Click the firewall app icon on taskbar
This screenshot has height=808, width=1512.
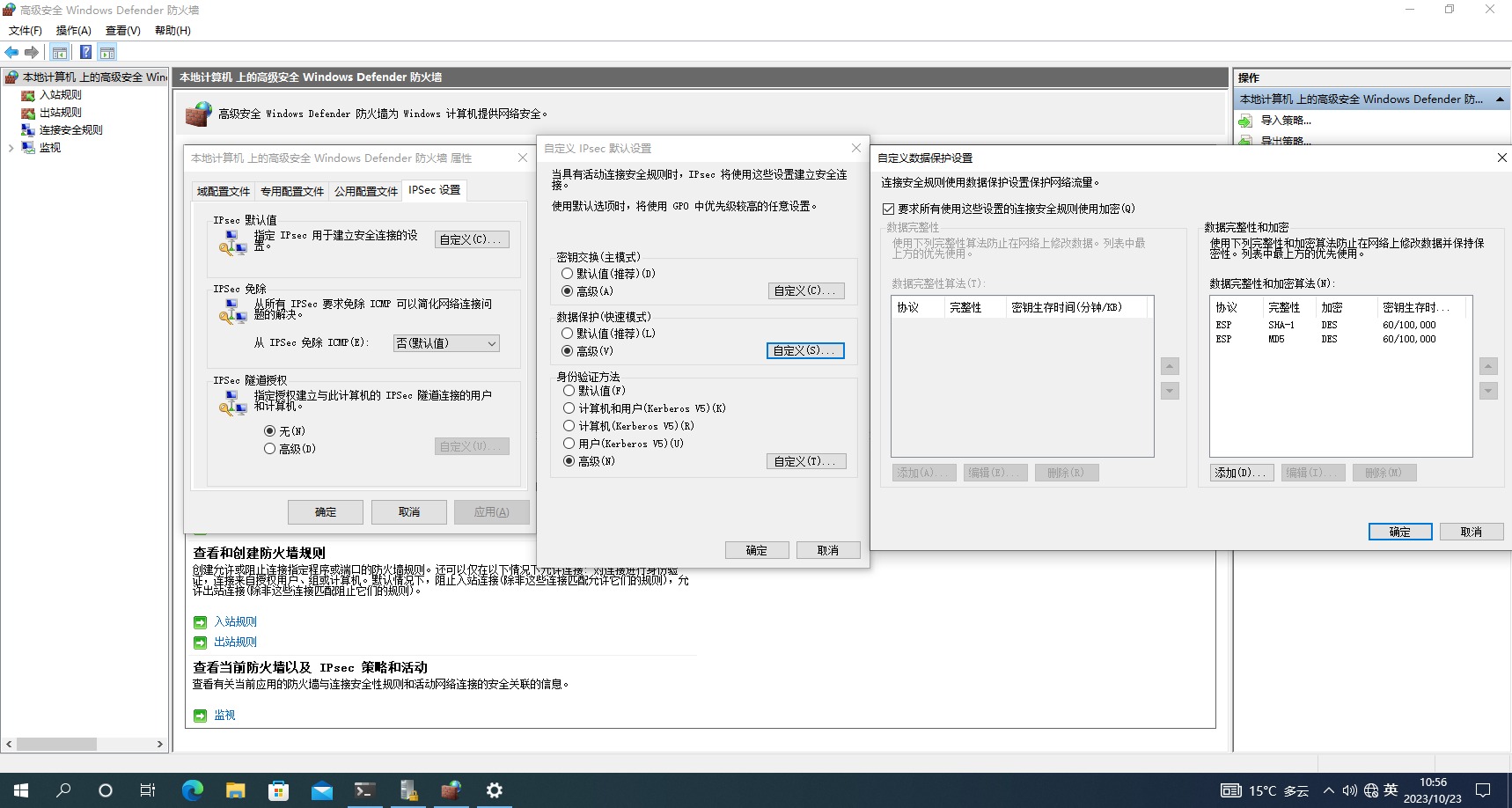coord(451,790)
